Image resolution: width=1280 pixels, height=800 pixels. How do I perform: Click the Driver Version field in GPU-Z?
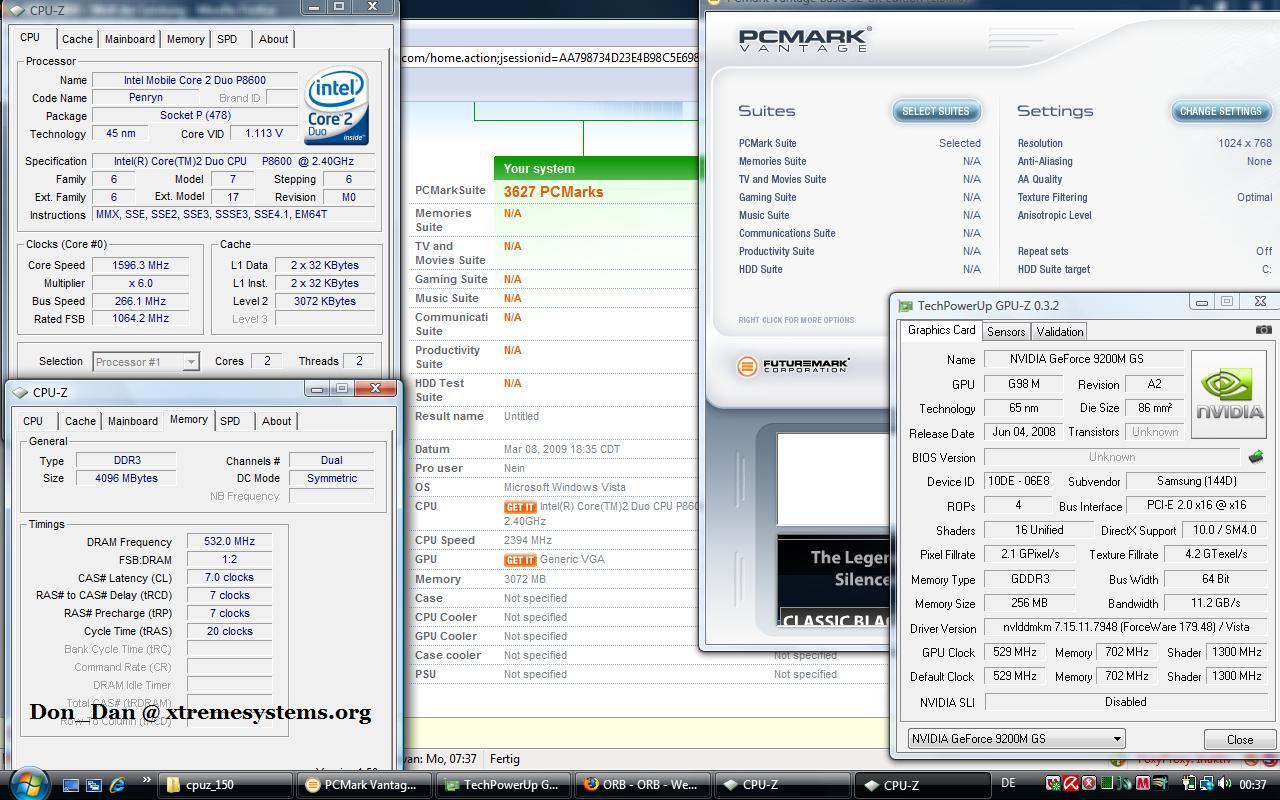[x=1125, y=628]
